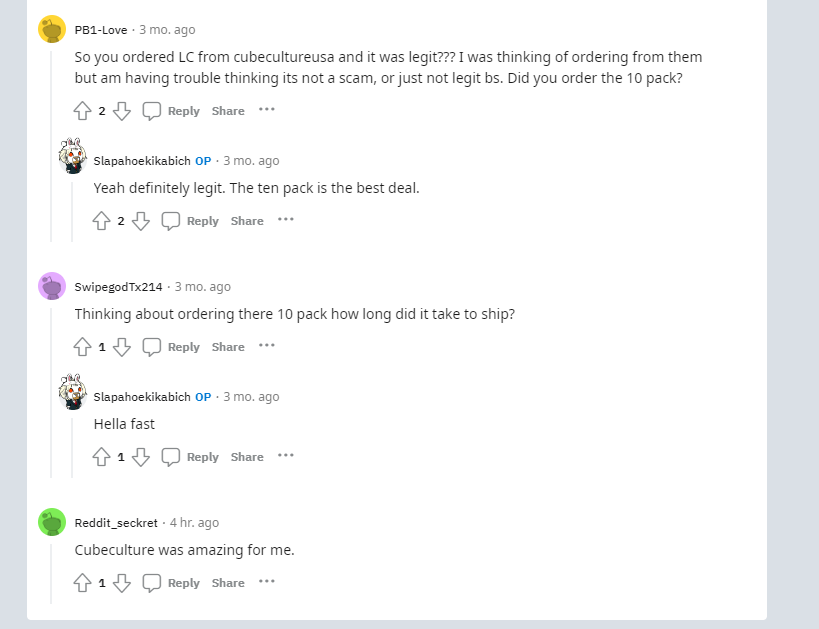The width and height of the screenshot is (819, 629).
Task: Downvote the 'Hella fast' reply
Action: (x=141, y=457)
